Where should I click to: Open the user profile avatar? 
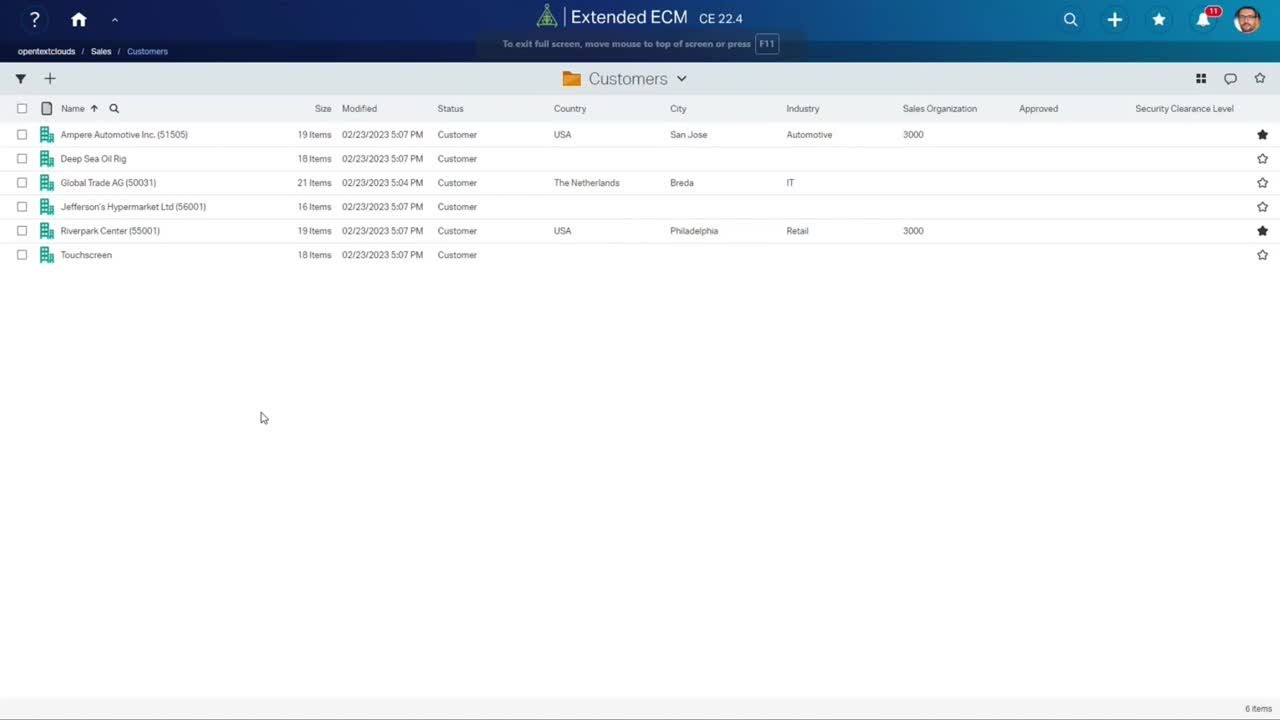pyautogui.click(x=1247, y=19)
